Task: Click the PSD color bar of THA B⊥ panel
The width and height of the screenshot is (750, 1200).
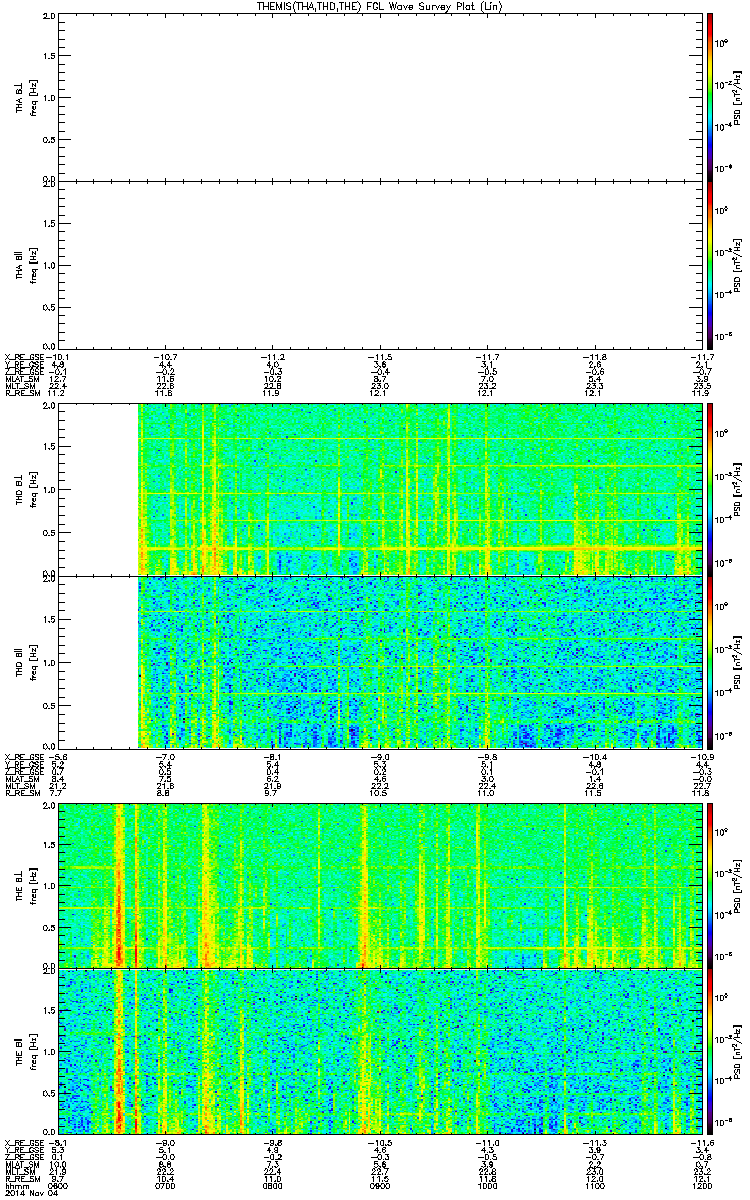Action: coord(709,95)
